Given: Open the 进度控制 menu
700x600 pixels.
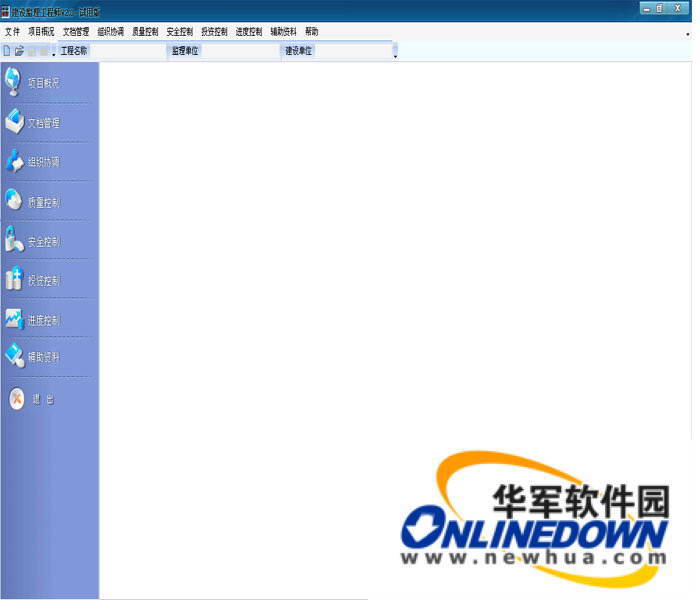Looking at the screenshot, I should [249, 32].
